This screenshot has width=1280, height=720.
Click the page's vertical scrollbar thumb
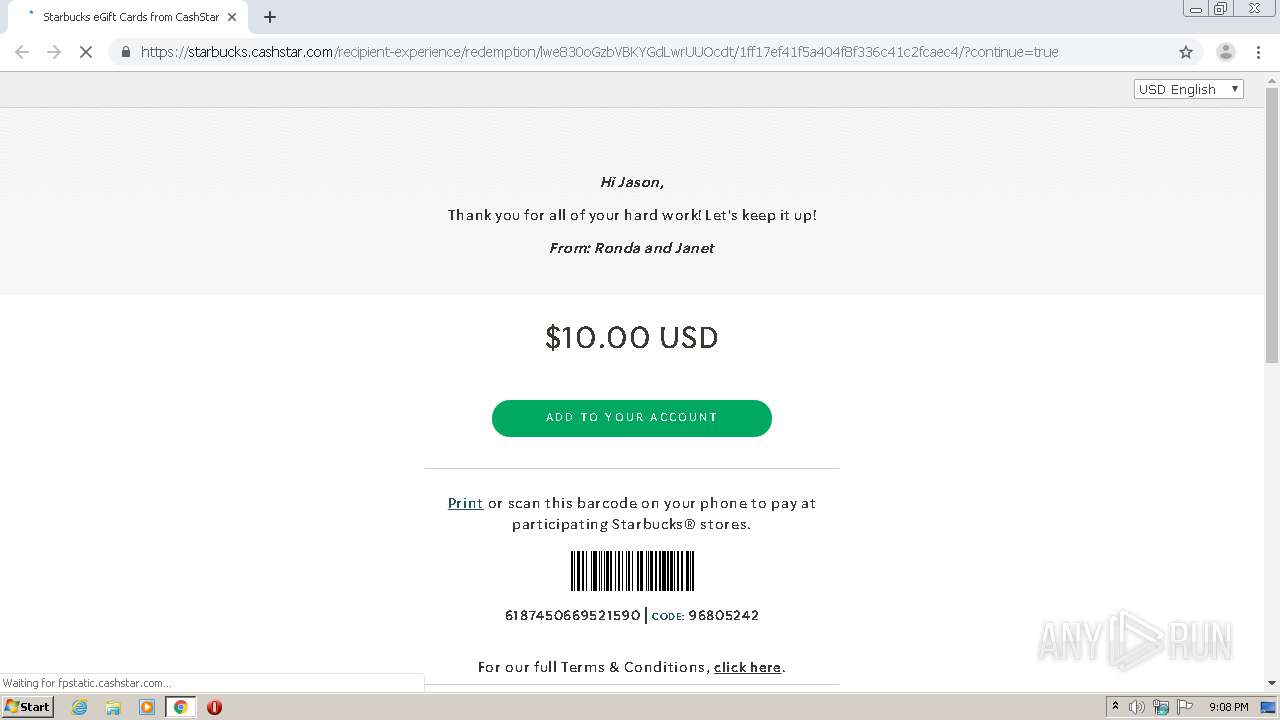pos(1272,225)
